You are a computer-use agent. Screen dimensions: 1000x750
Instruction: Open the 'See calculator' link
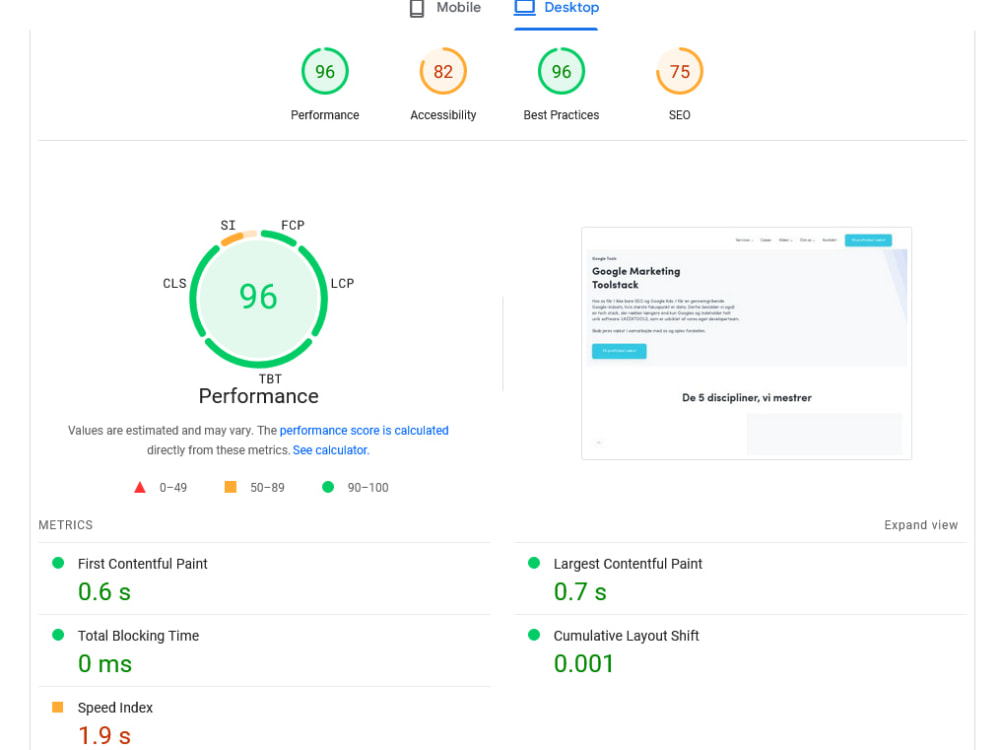point(330,450)
